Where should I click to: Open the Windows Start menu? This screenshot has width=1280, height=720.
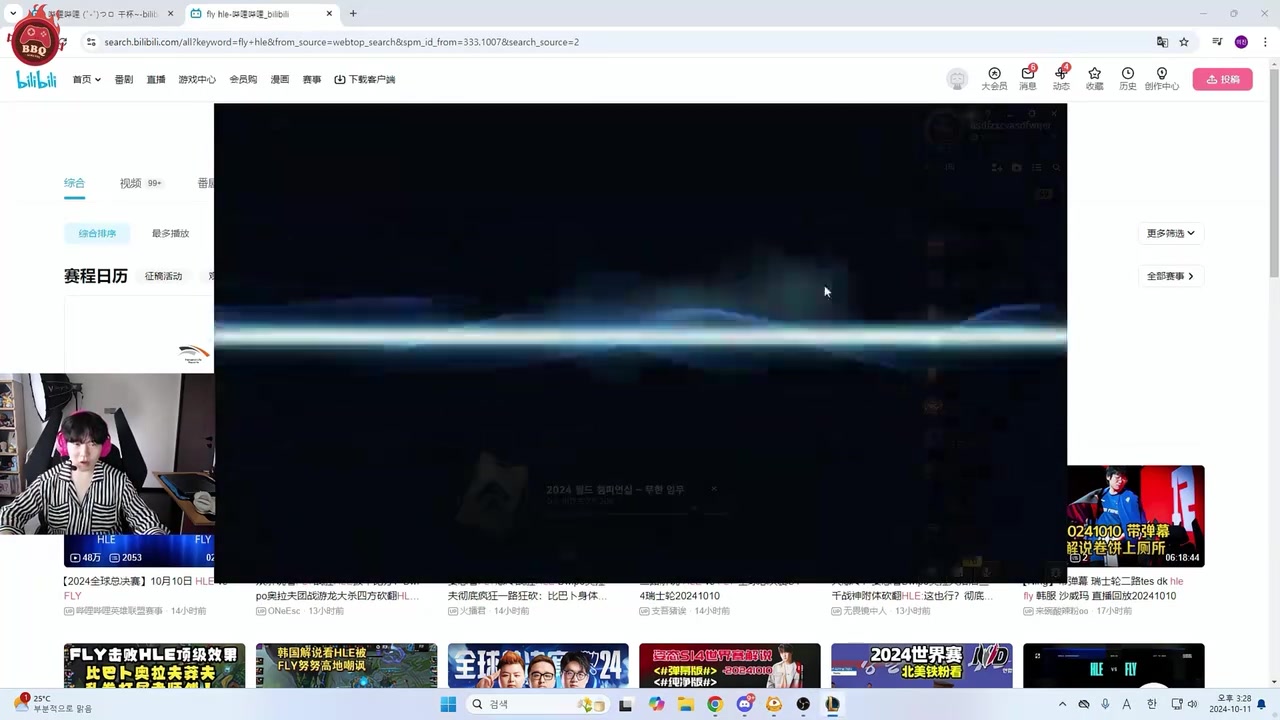coord(448,704)
